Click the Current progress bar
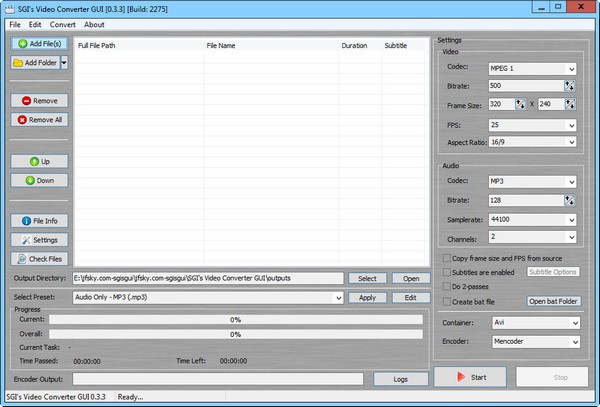Viewport: 600px width, 407px height. pos(236,320)
